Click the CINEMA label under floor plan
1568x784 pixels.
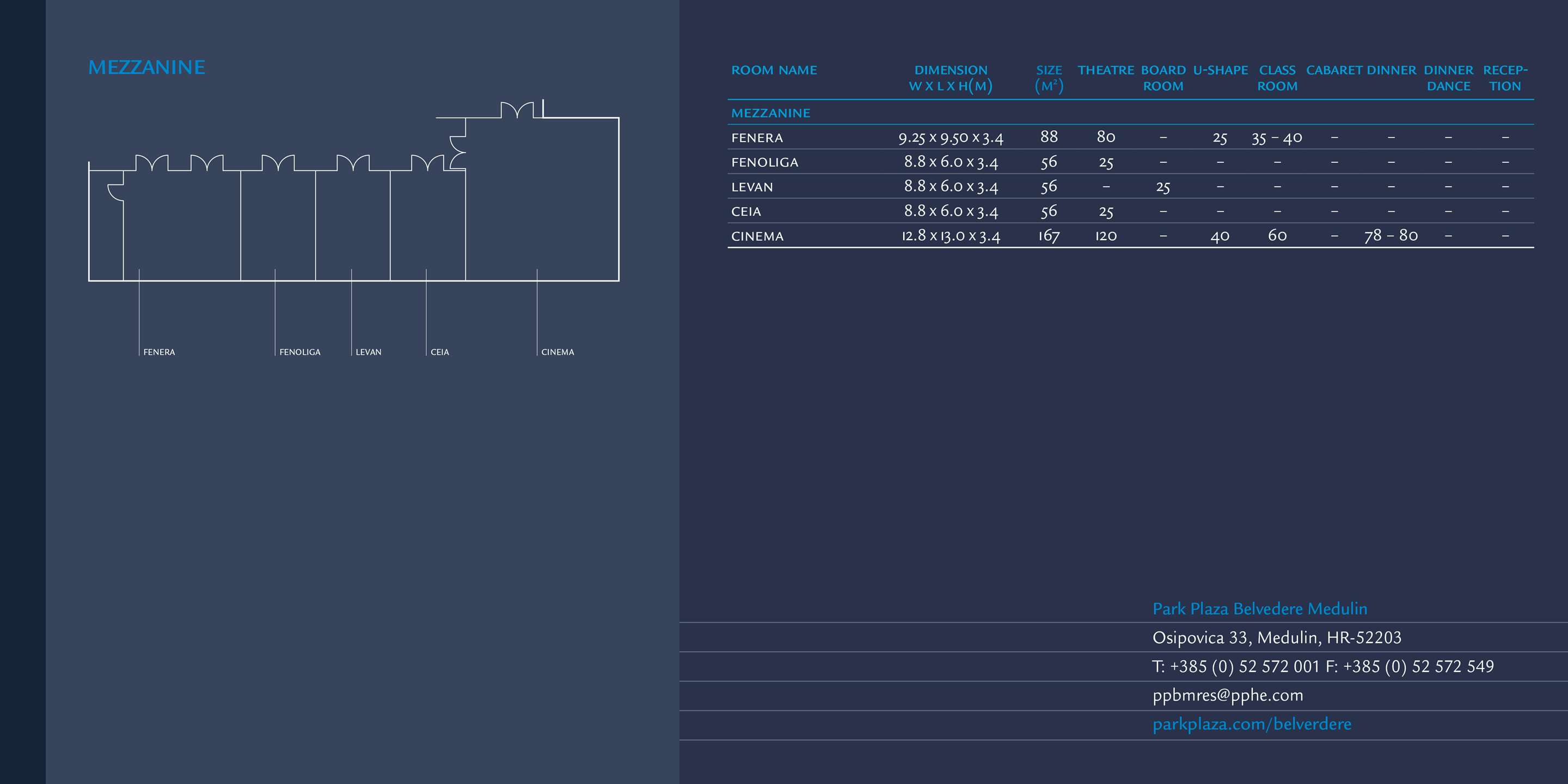[x=558, y=352]
